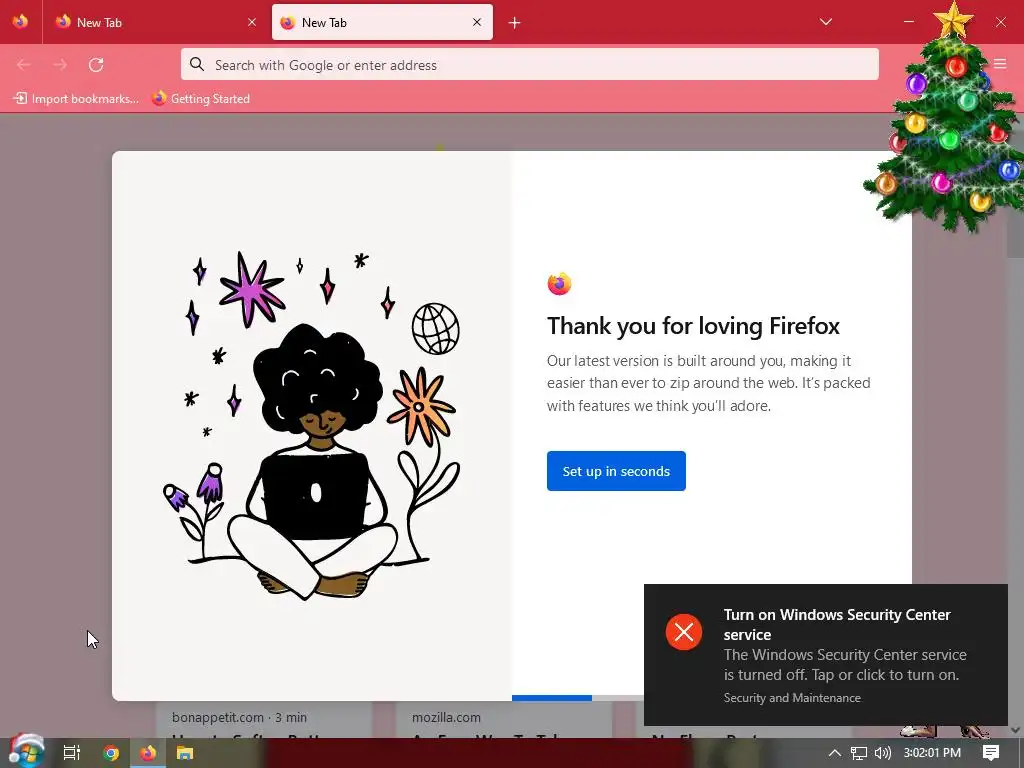Open Task View on the taskbar
This screenshot has width=1024, height=768.
(72, 753)
